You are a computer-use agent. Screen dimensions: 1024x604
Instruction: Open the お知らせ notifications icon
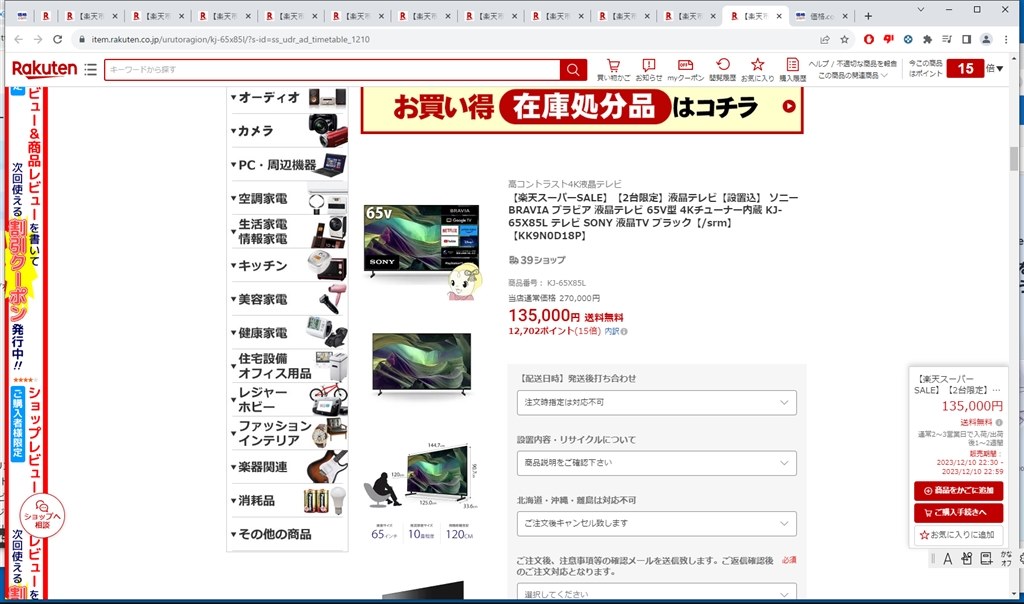point(648,69)
